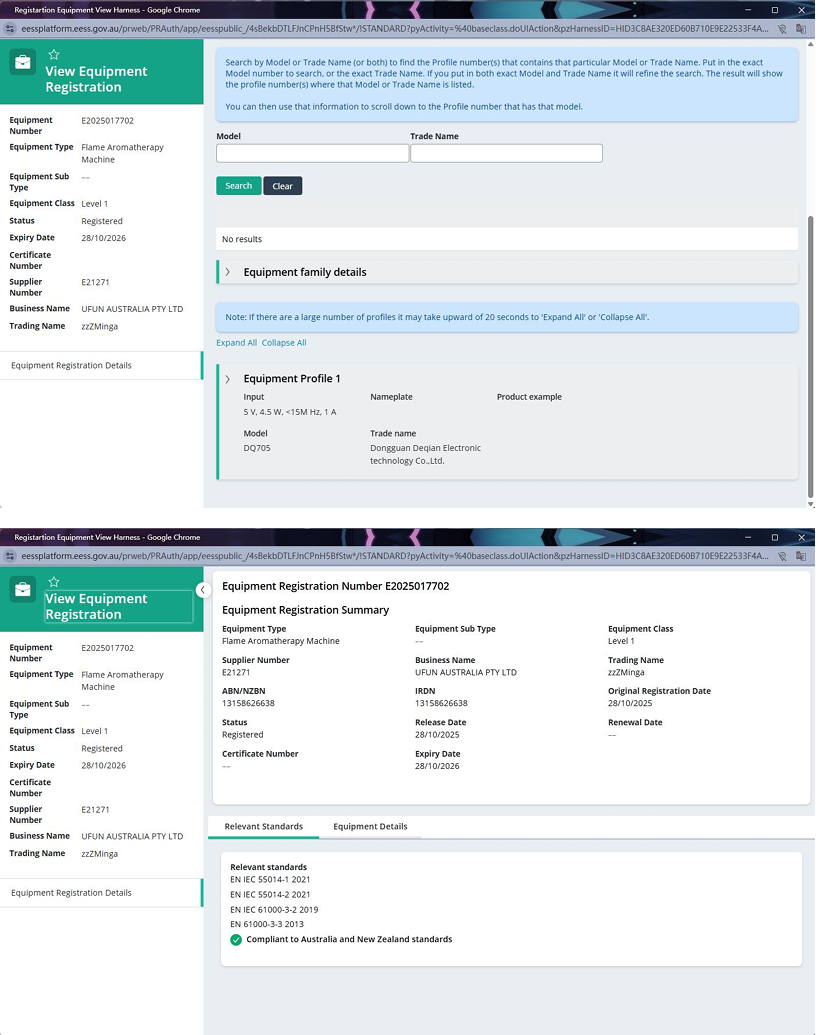This screenshot has height=1035, width=821.
Task: Click Expand All link
Action: (236, 343)
